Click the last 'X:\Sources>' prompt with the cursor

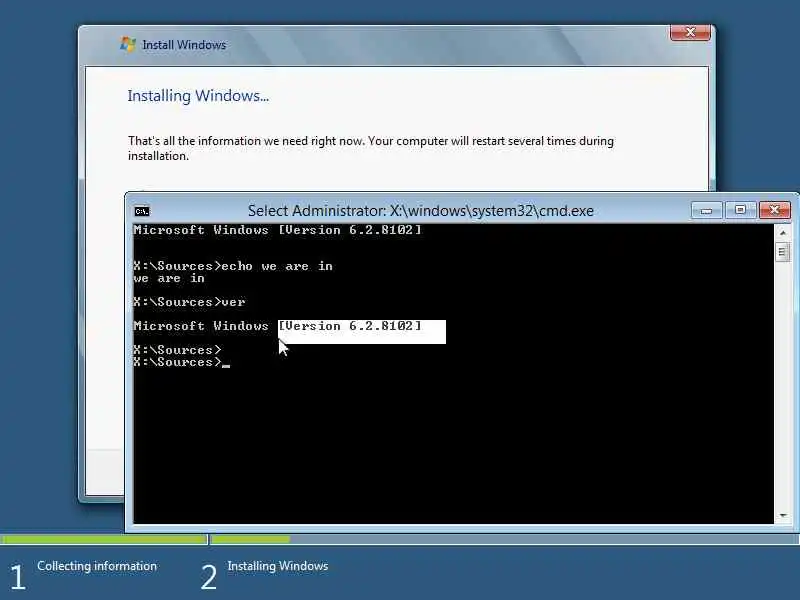pos(181,362)
